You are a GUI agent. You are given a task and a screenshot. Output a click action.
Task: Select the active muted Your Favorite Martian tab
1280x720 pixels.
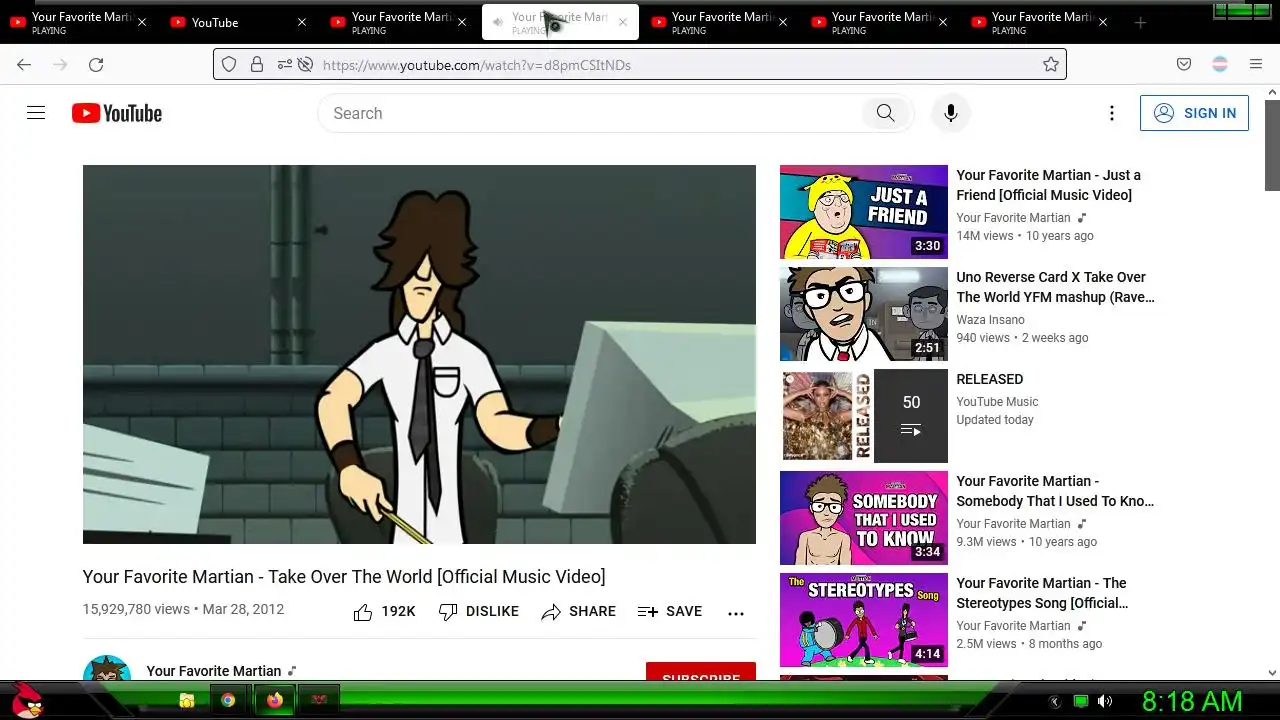point(560,22)
